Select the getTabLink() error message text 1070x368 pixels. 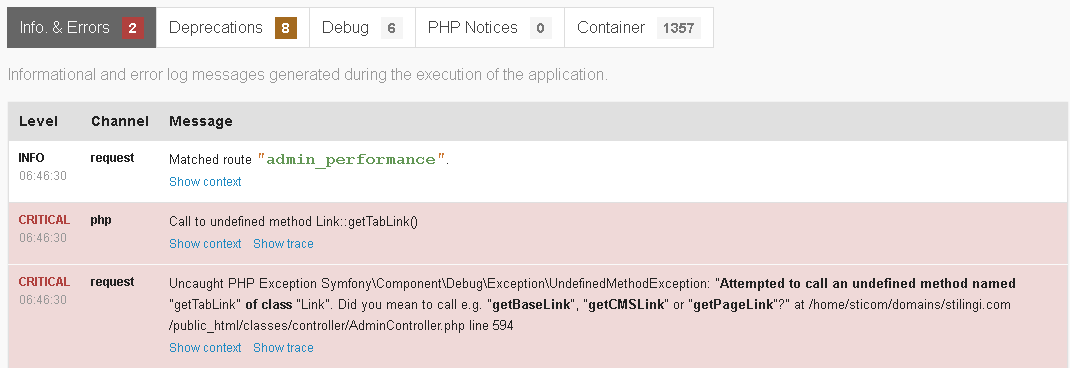click(293, 222)
